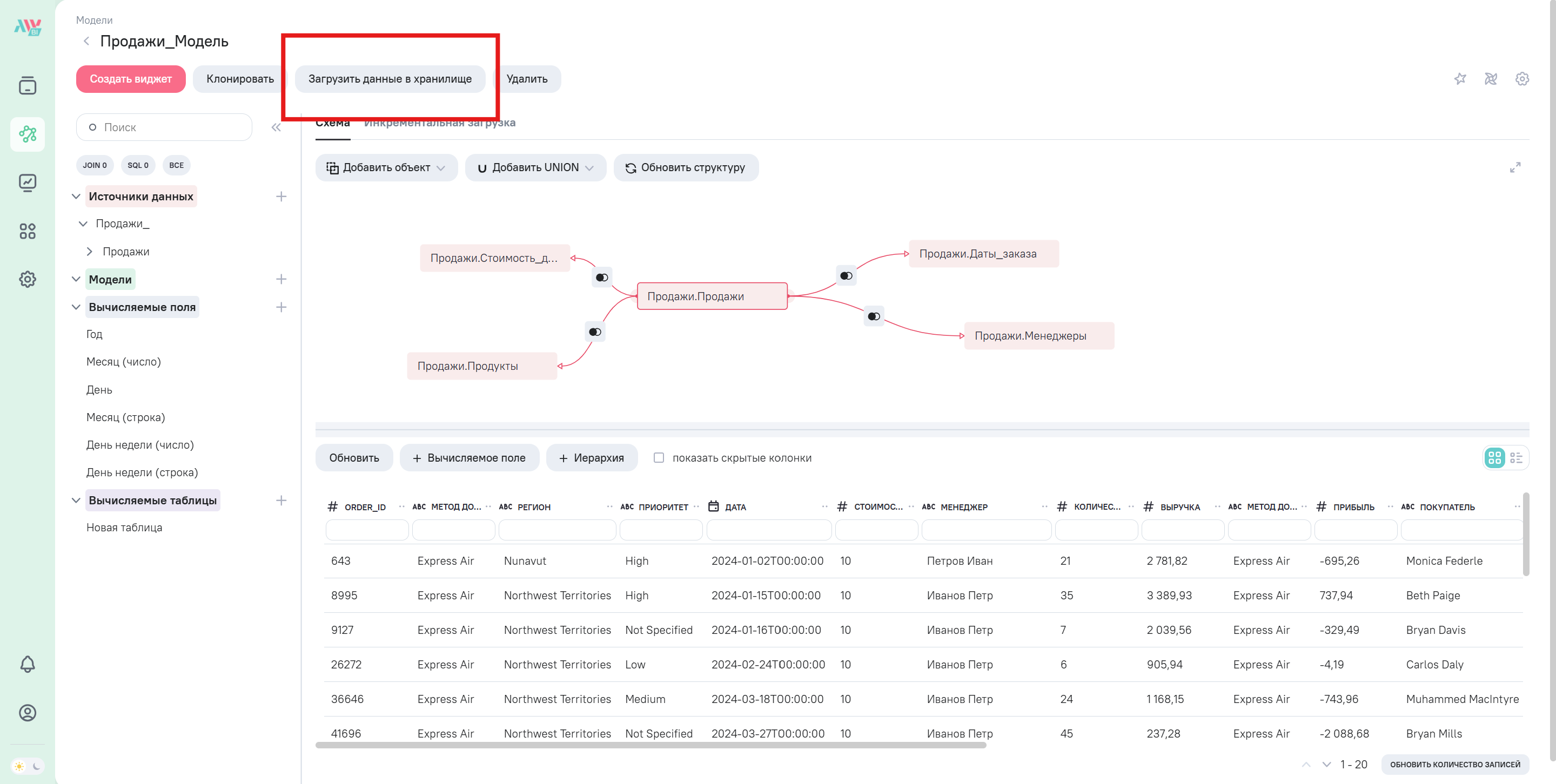This screenshot has width=1556, height=784.
Task: Click the notifications bell icon
Action: point(27,664)
